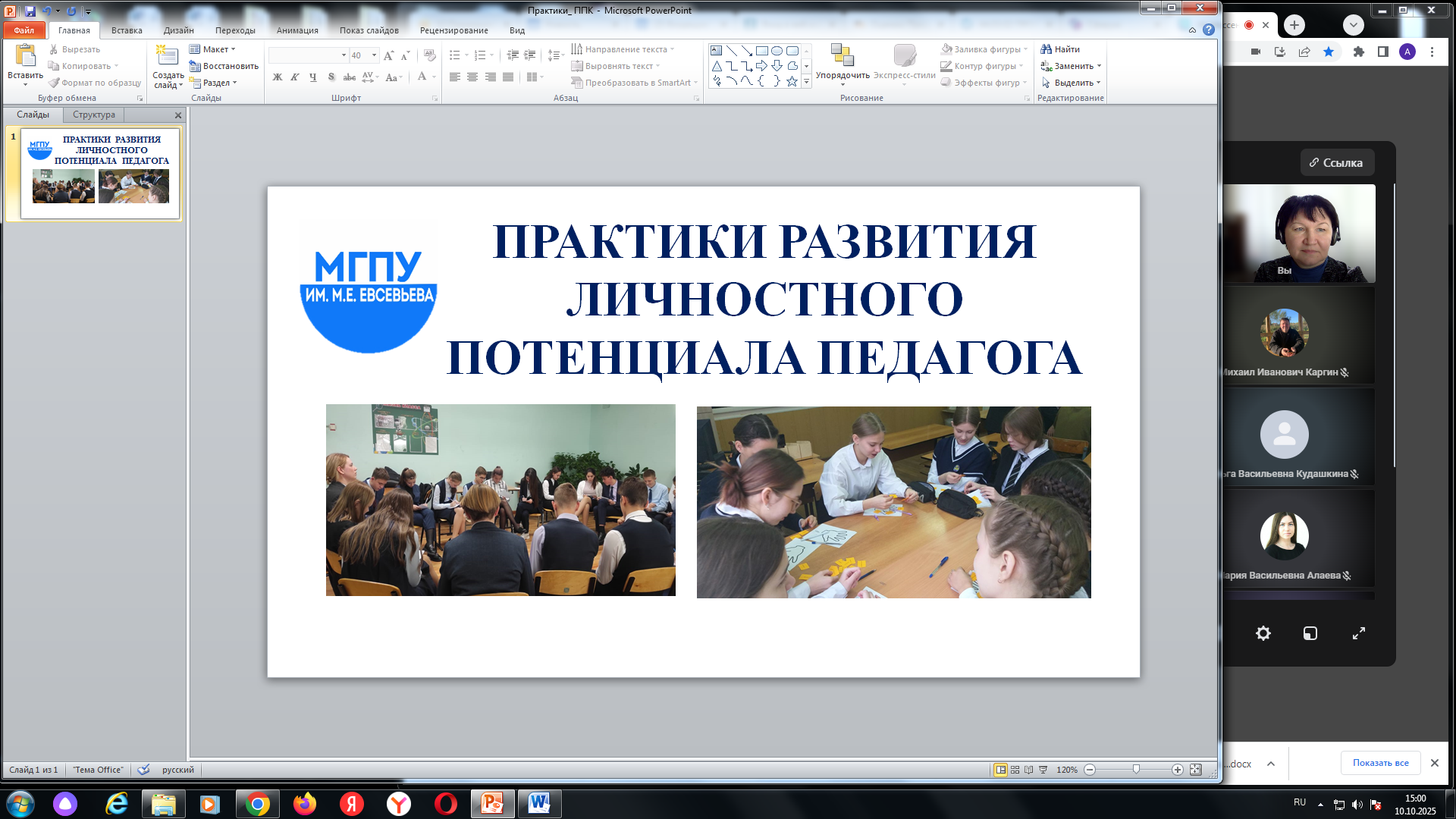This screenshot has width=1456, height=819.
Task: Open the Insert (Вставка) ribbon tab
Action: pos(127,30)
